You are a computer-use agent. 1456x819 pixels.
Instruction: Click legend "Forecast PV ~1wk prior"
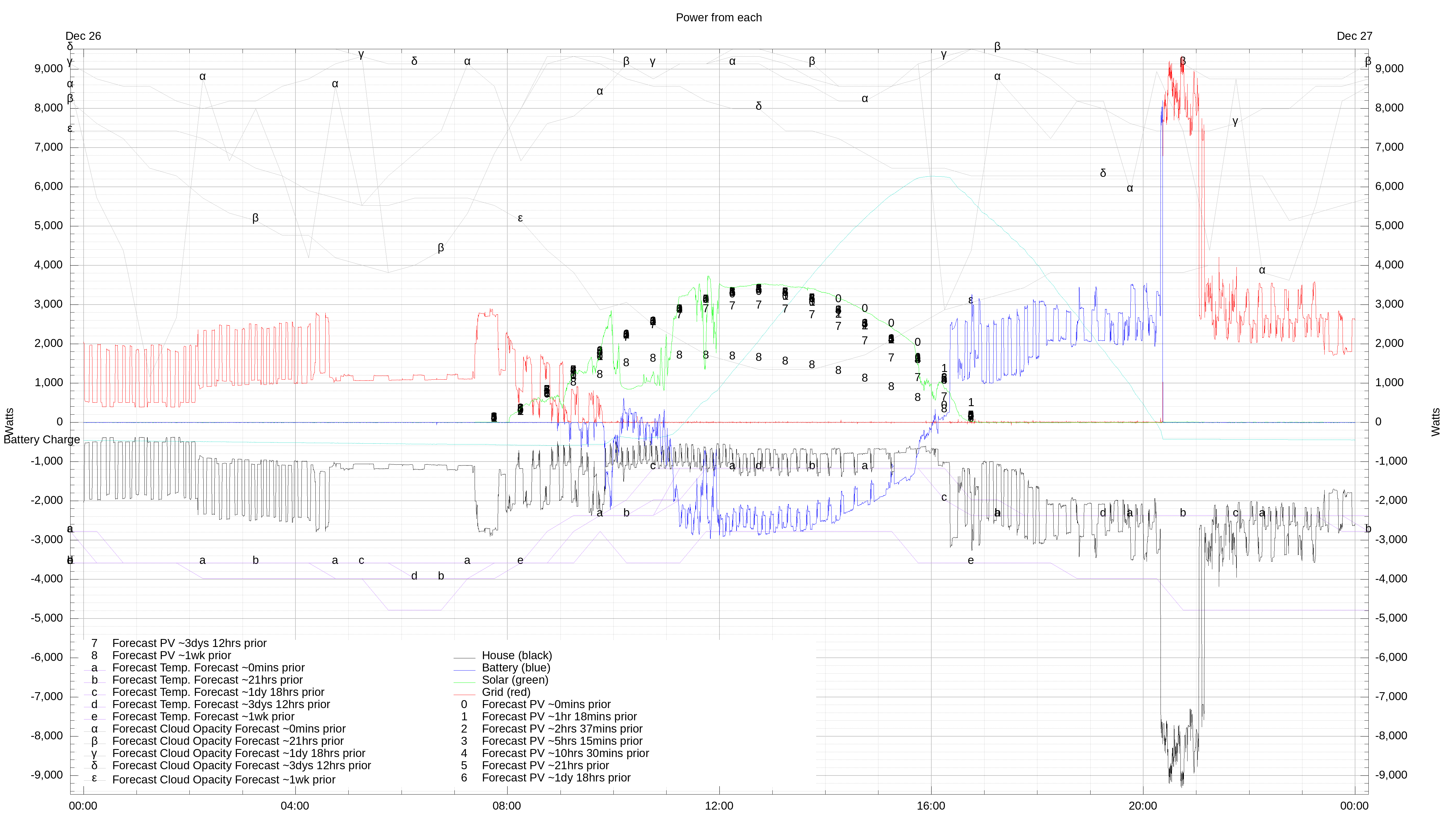pyautogui.click(x=172, y=656)
